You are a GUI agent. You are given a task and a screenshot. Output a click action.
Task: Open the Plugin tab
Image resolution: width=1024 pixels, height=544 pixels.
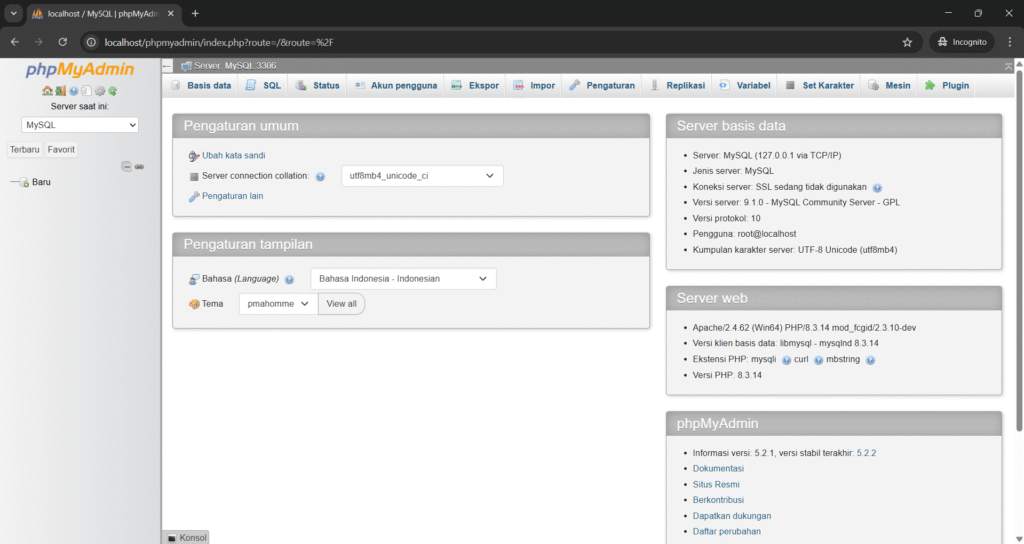click(x=947, y=86)
